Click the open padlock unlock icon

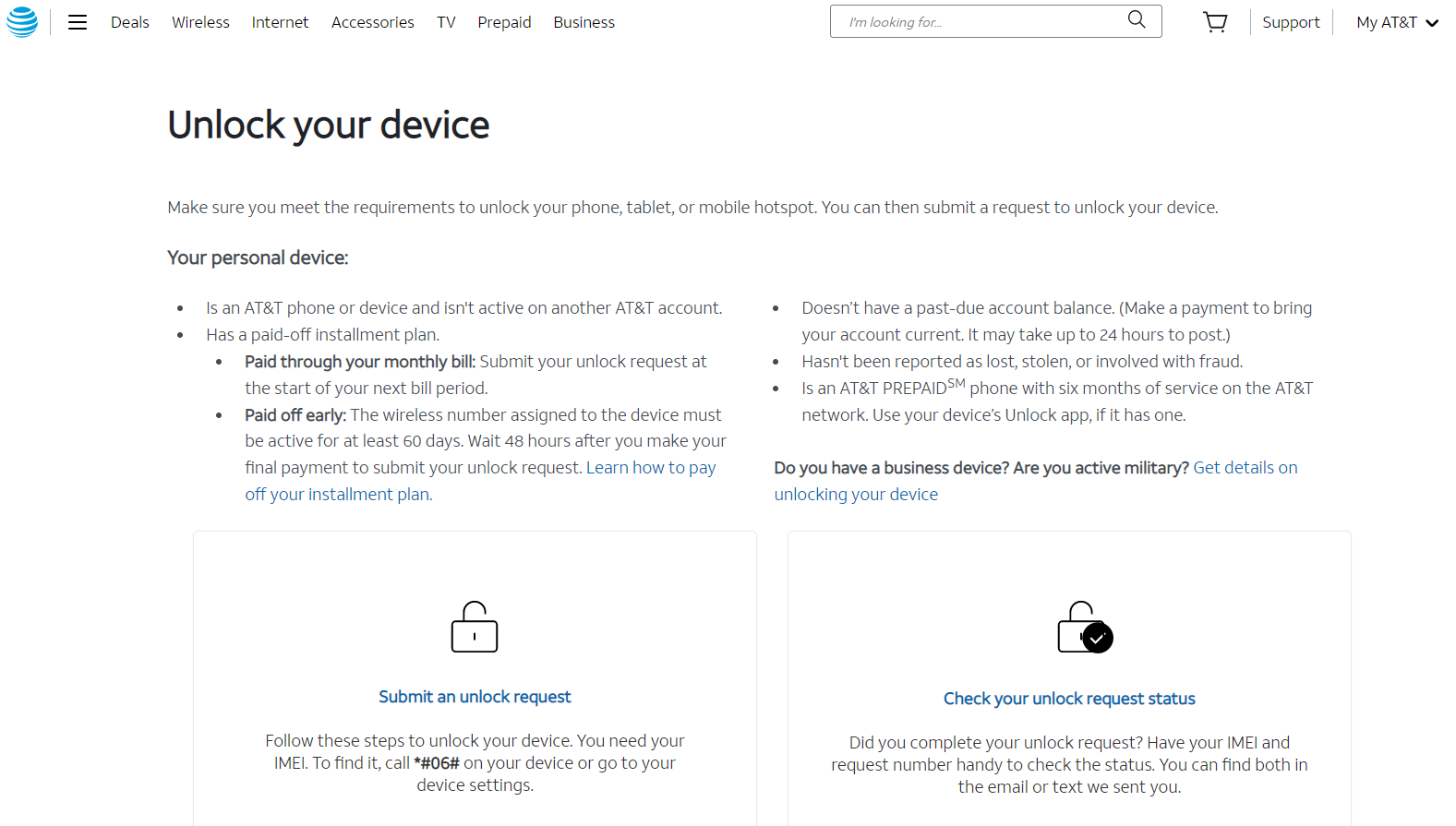pyautogui.click(x=475, y=627)
